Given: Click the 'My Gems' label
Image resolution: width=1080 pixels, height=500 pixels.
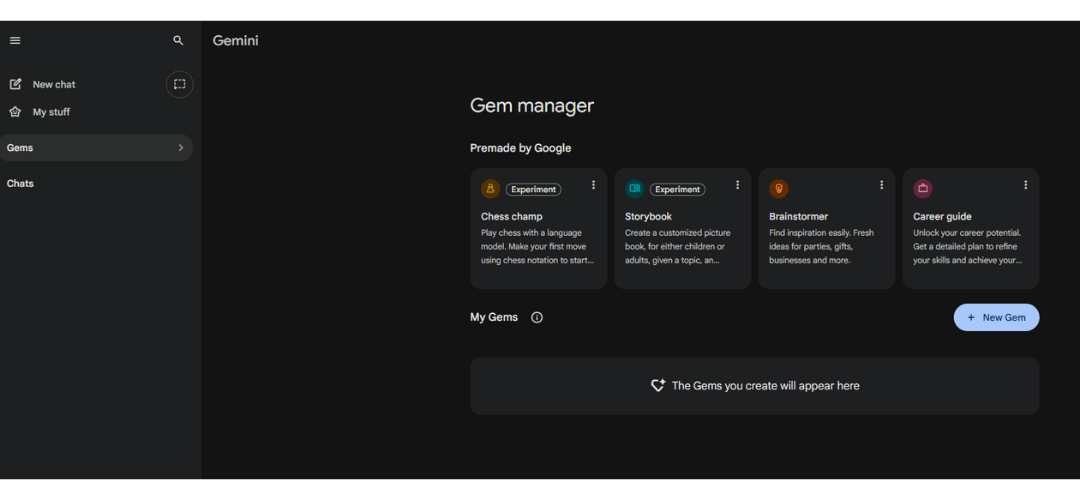Looking at the screenshot, I should (494, 317).
